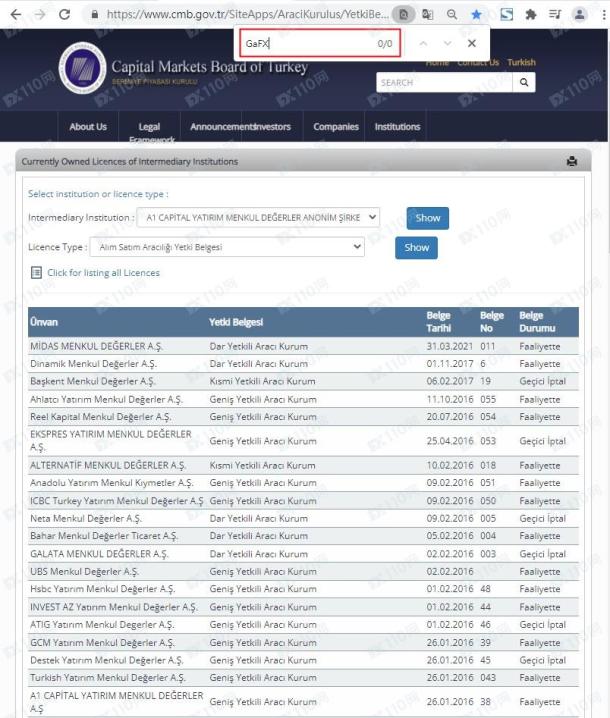Image resolution: width=610 pixels, height=718 pixels.
Task: Click the zoom magnifier icon in address bar
Action: point(452,15)
